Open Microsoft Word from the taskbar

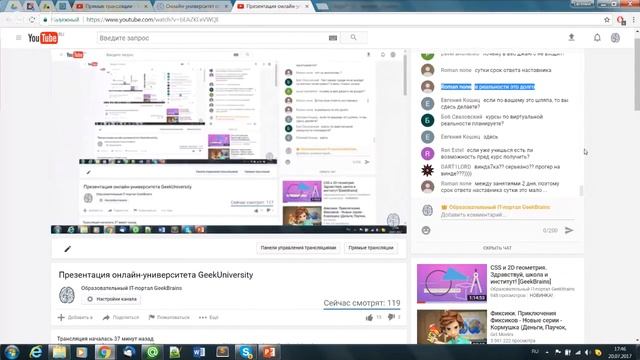click(199, 352)
